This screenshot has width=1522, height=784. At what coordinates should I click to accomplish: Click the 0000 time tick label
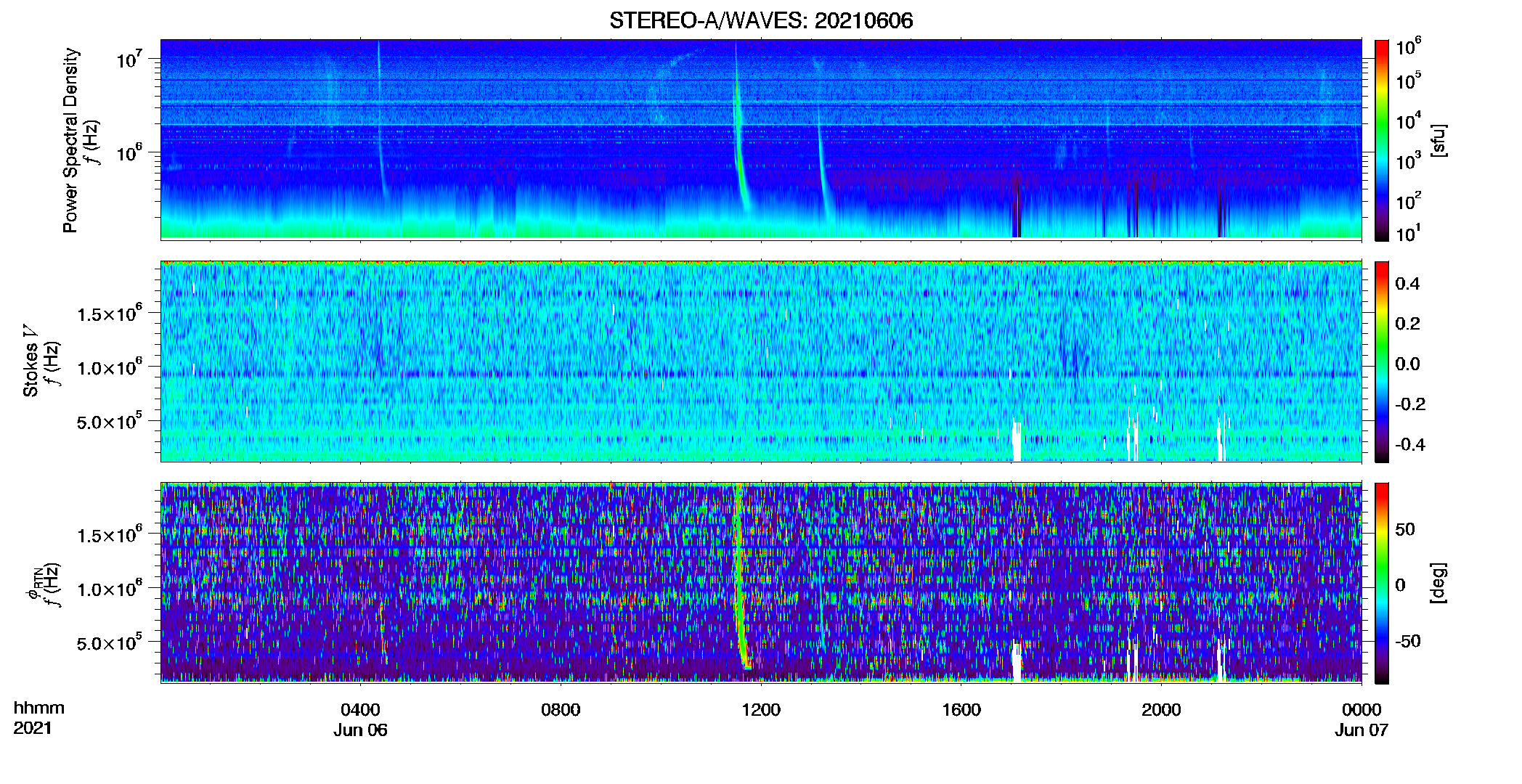pyautogui.click(x=1362, y=710)
